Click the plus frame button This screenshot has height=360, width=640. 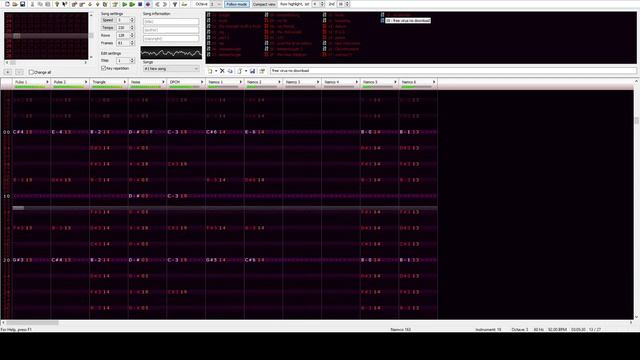(8, 72)
